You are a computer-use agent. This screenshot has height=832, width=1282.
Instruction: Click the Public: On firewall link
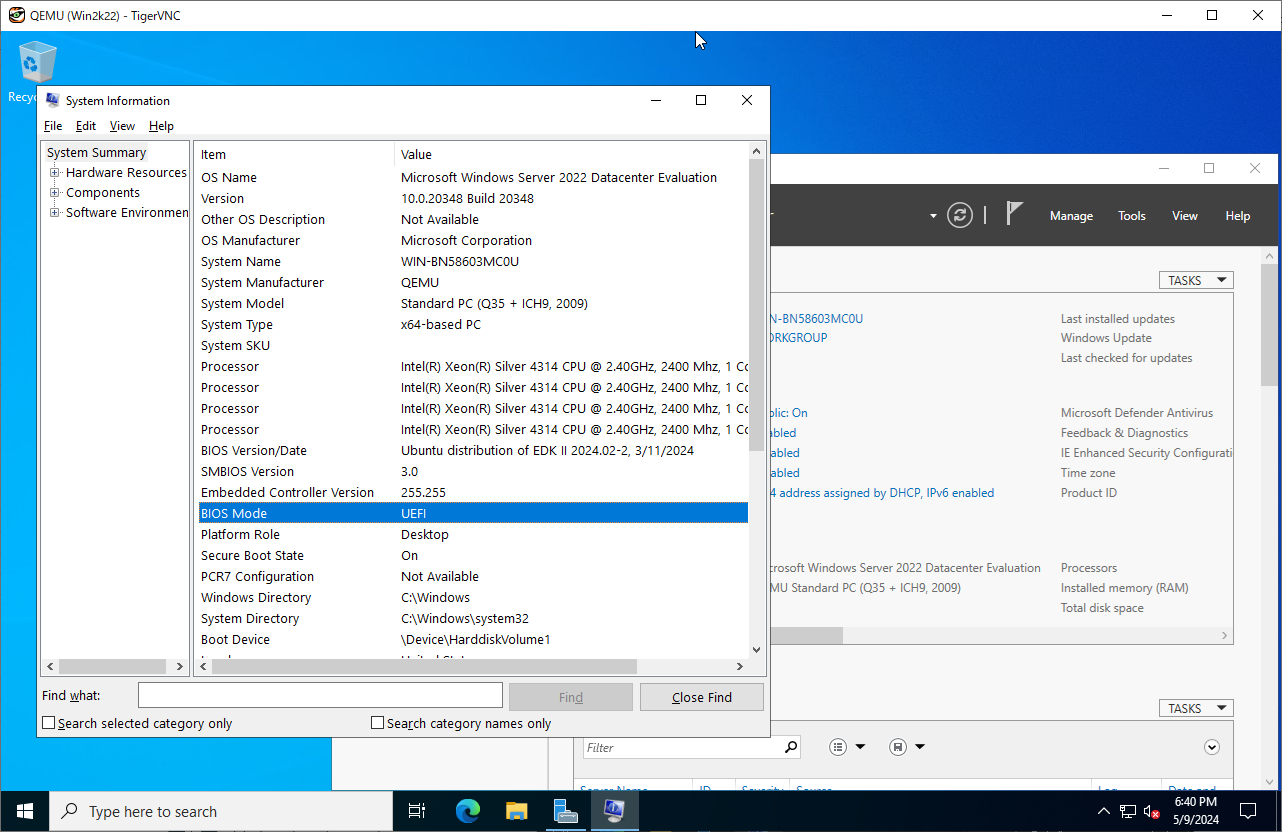(x=788, y=413)
